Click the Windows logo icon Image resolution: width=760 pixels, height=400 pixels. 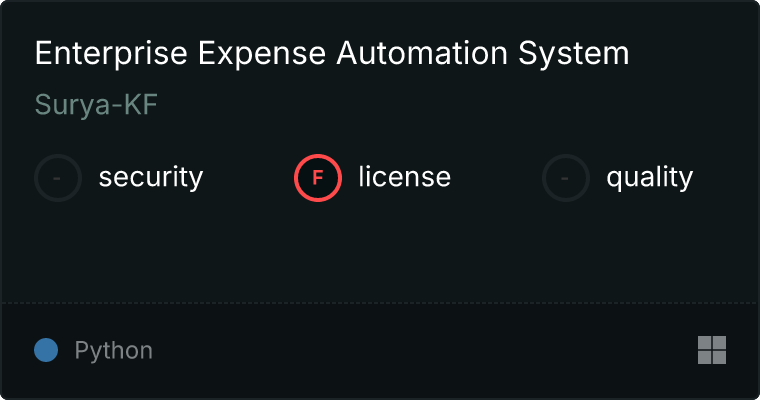[x=711, y=350]
